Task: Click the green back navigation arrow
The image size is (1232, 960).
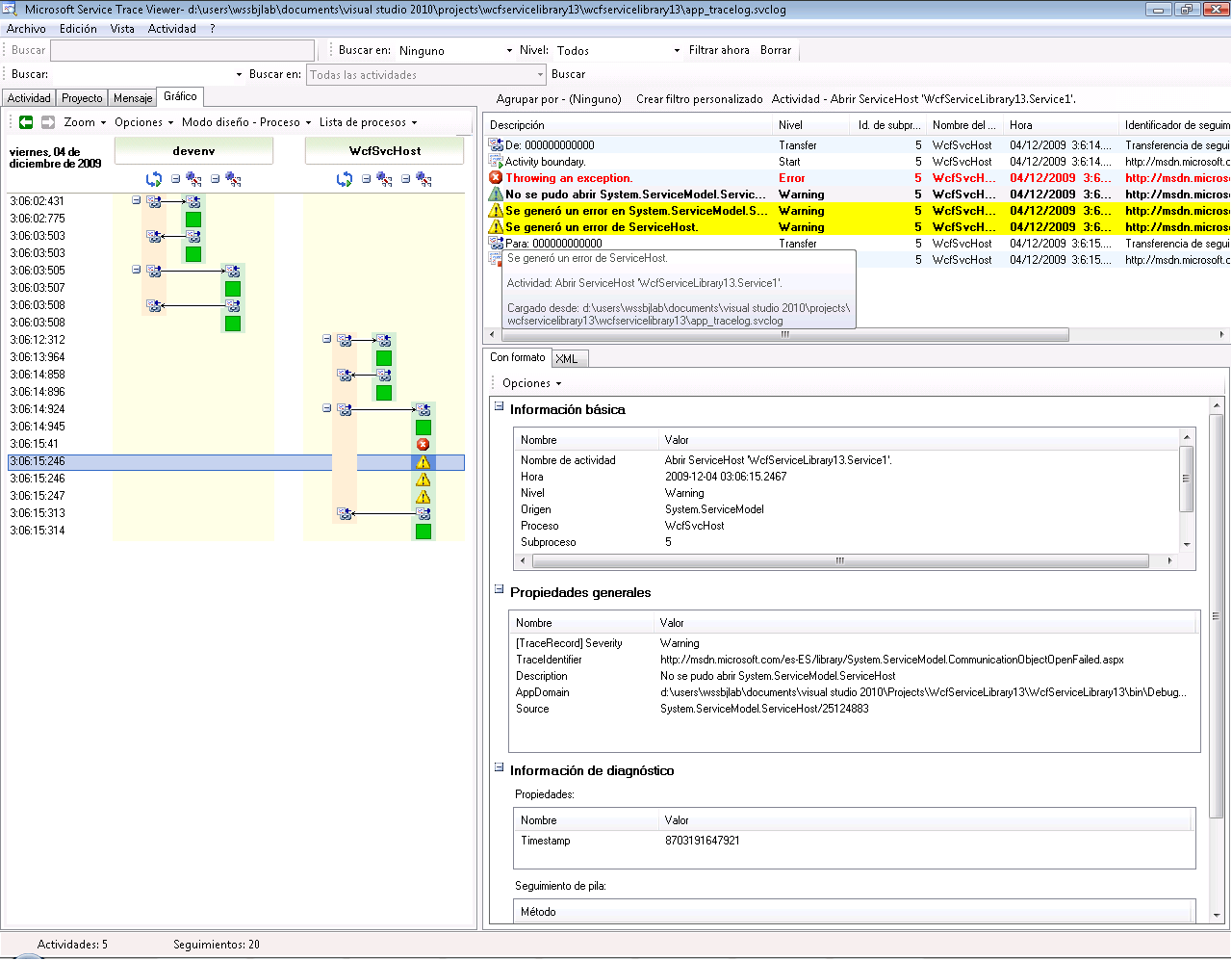Action: 26,122
